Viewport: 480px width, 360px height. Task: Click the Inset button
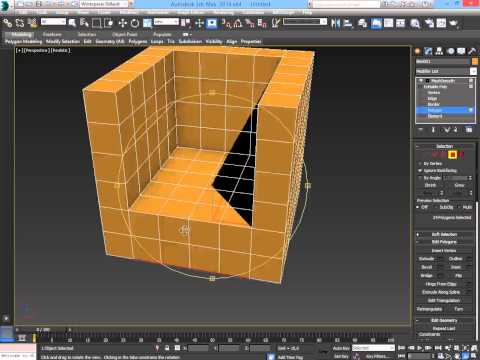[456, 267]
